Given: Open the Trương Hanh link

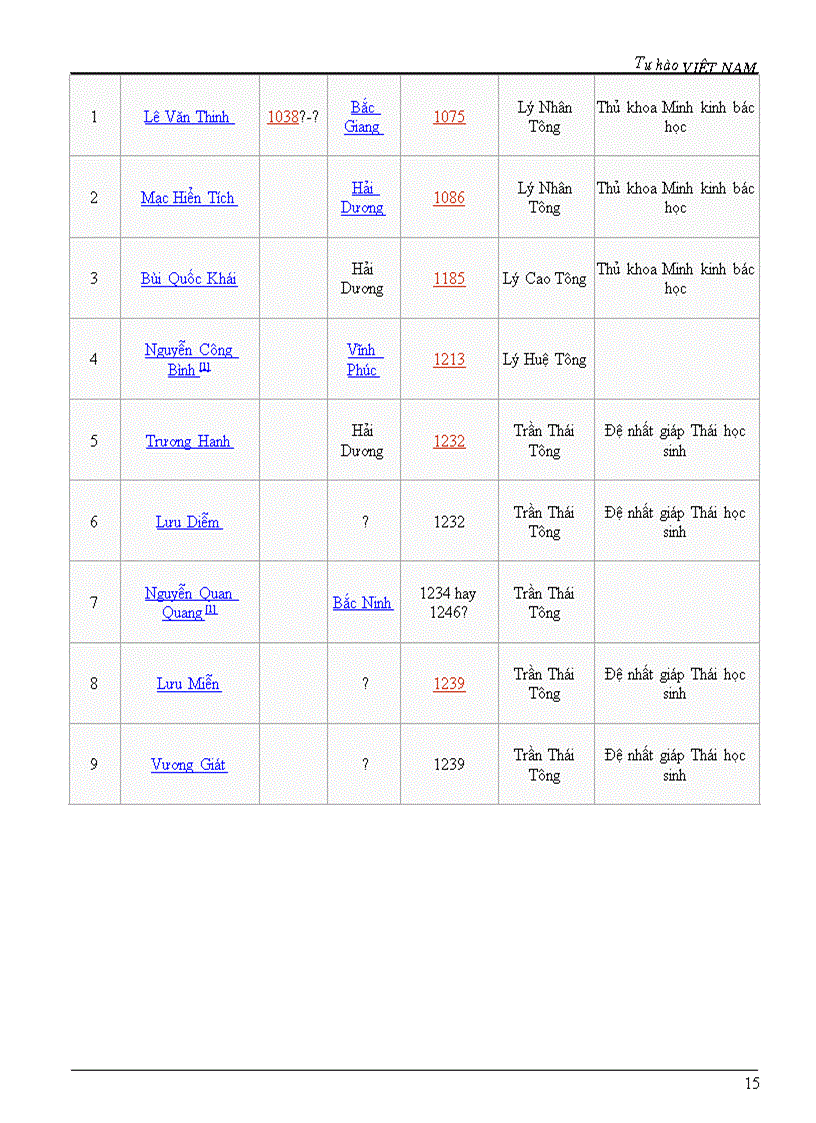Looking at the screenshot, I should point(188,441).
